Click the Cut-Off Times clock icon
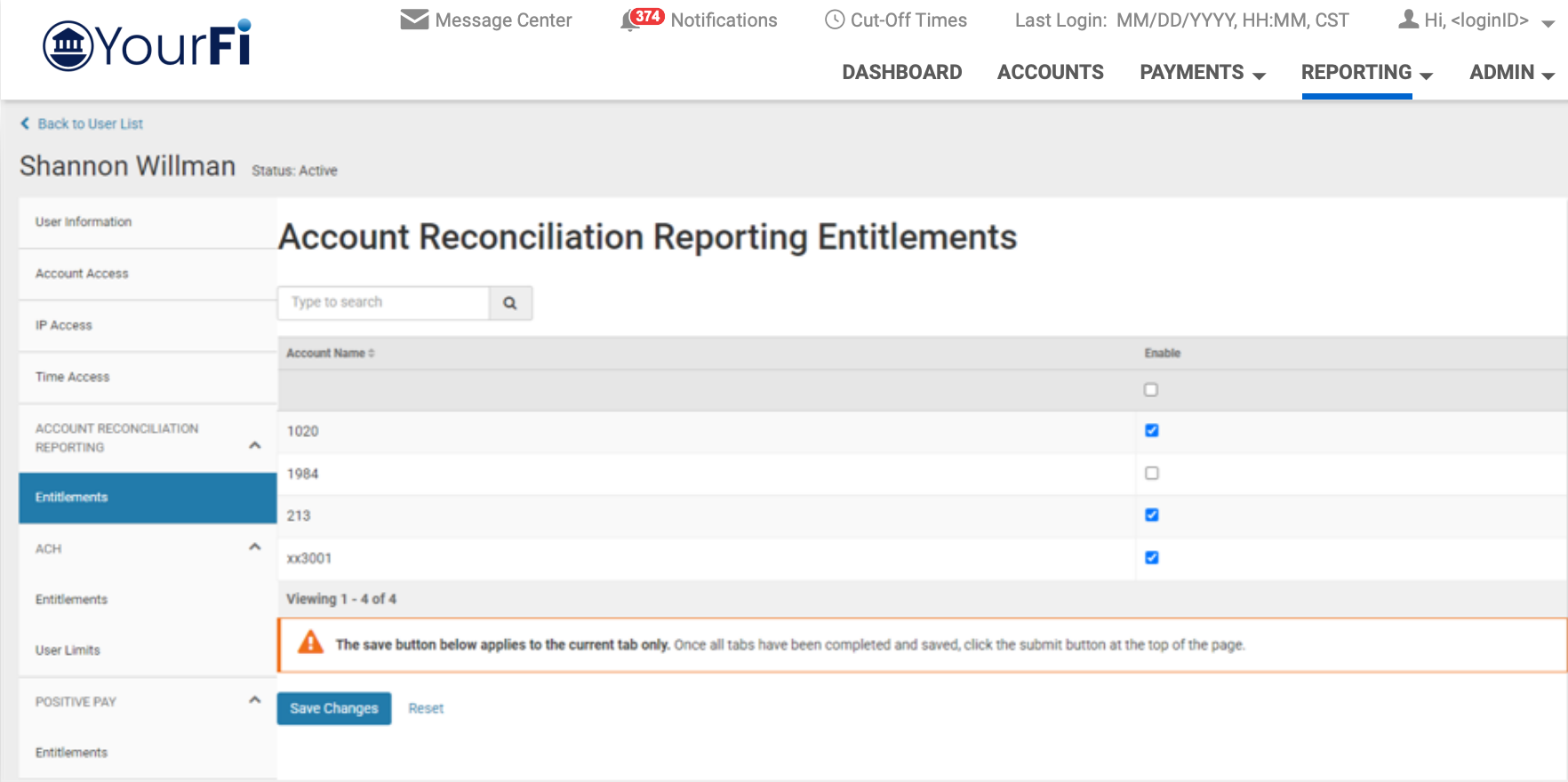Screen dimensions: 1568x782 coord(834,20)
